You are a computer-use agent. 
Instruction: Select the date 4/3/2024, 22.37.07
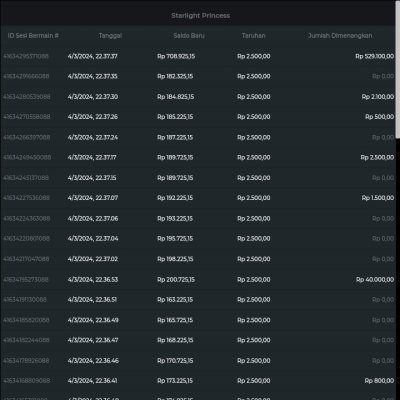click(93, 198)
